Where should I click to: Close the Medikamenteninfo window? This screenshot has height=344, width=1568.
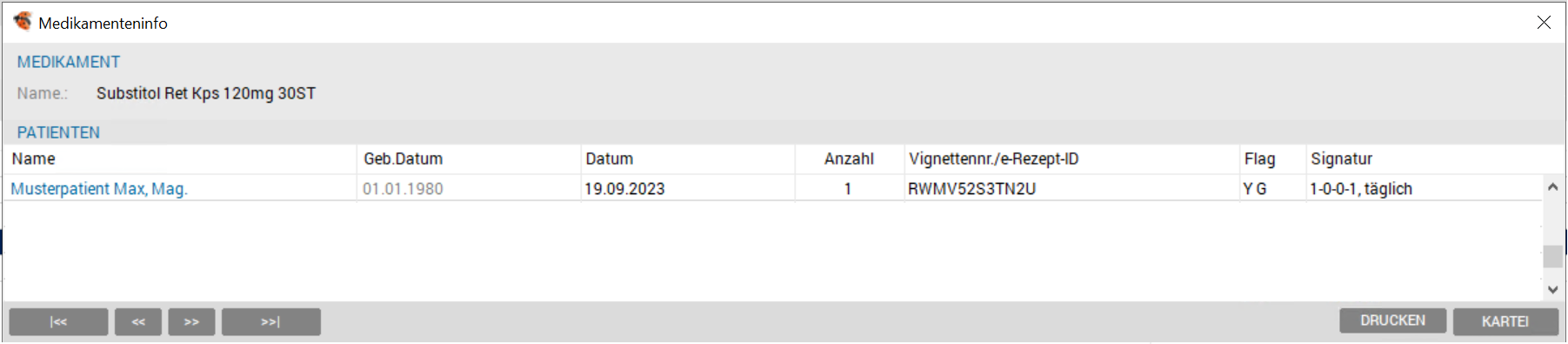[x=1544, y=23]
